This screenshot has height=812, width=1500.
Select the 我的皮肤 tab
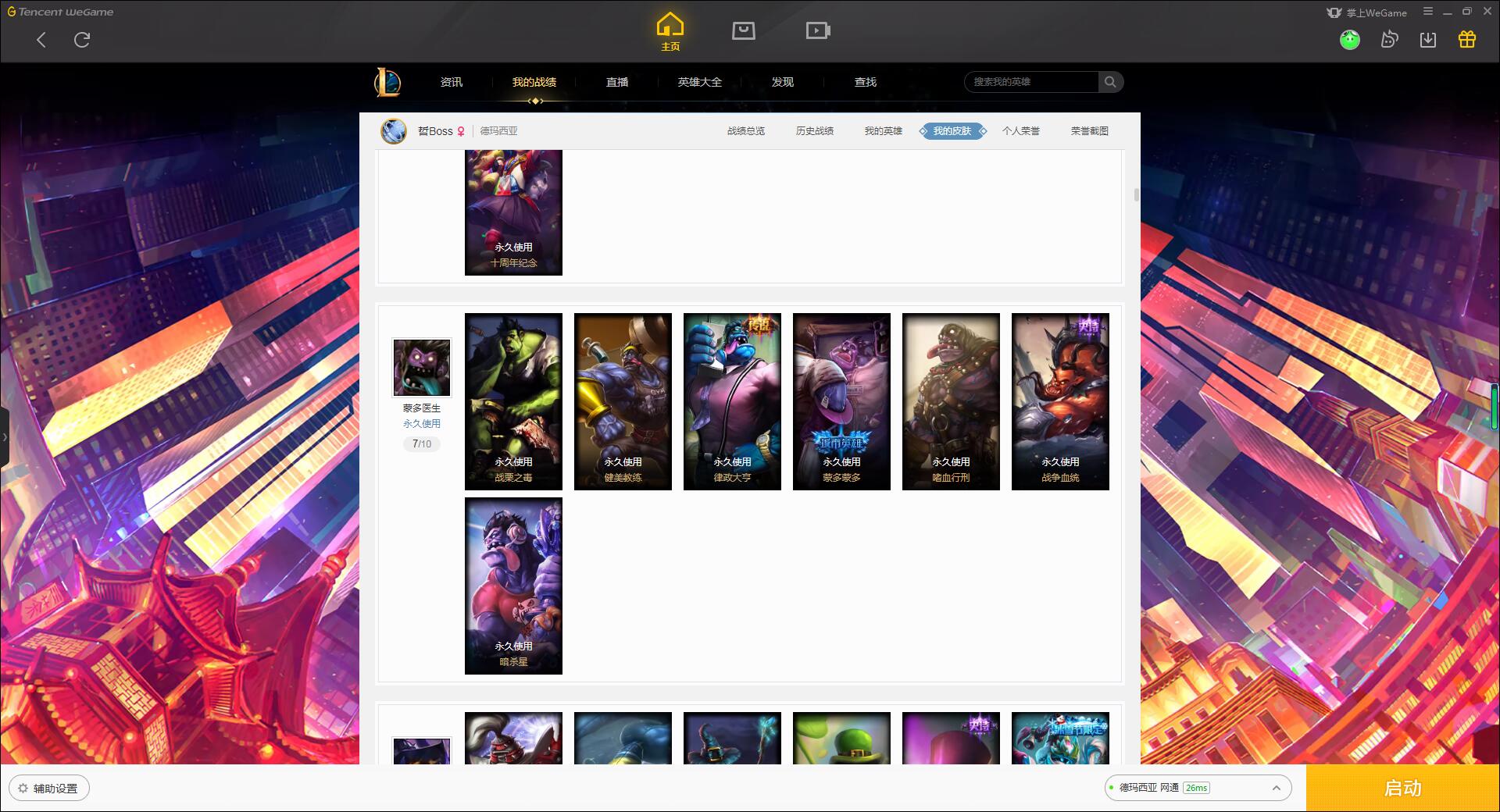(952, 131)
